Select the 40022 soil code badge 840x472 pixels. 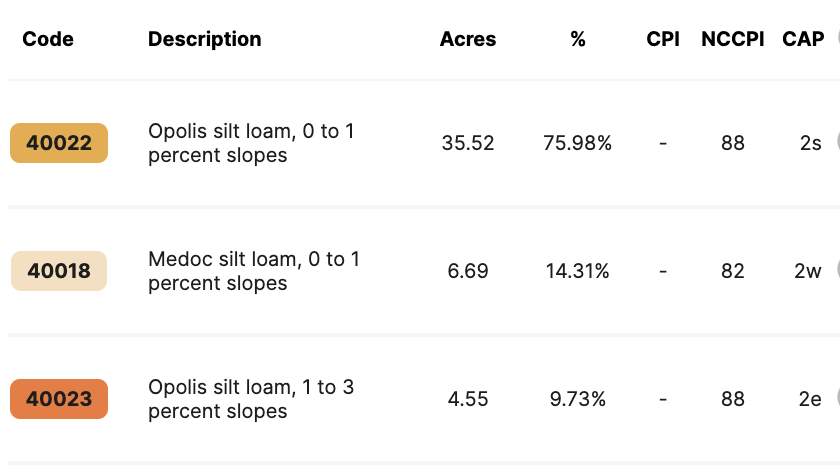point(59,143)
